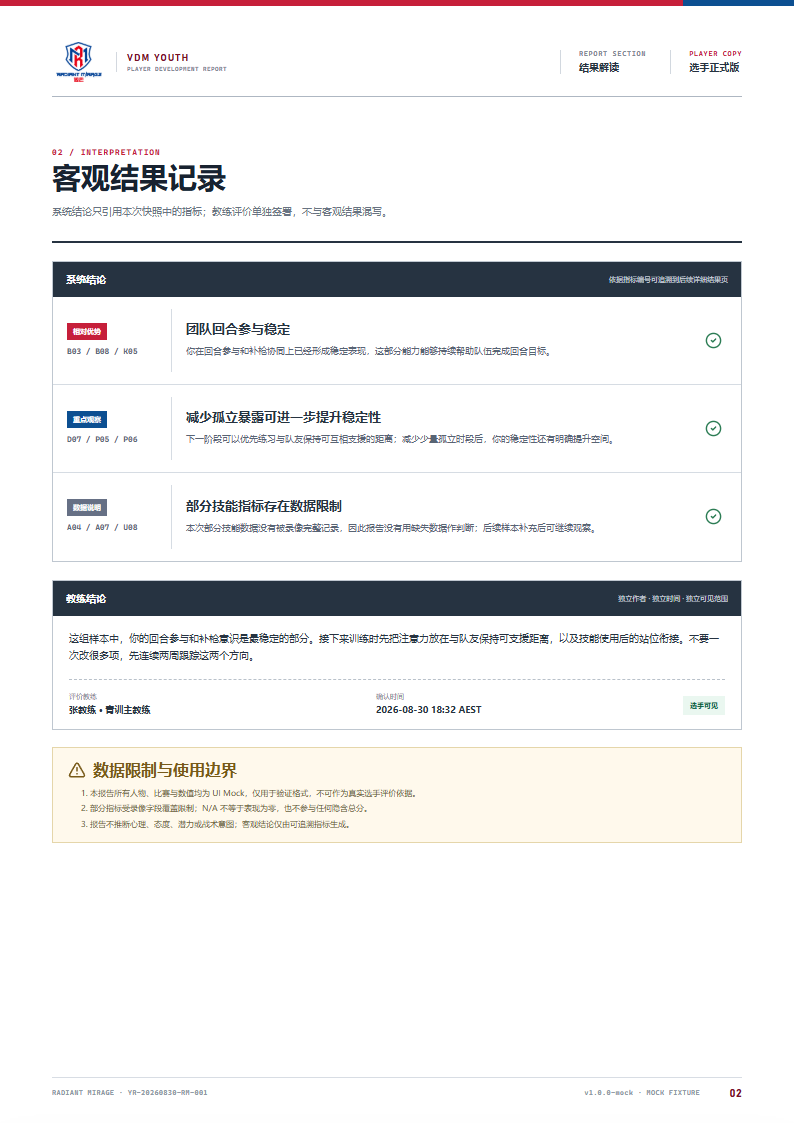Click the heading 部分技能指标存在数据限制

coord(263,506)
